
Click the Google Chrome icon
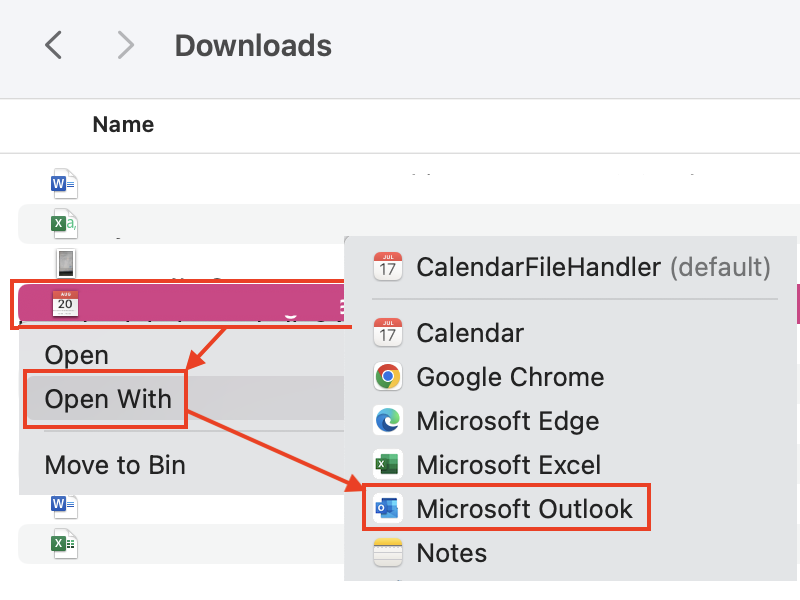pyautogui.click(x=388, y=377)
